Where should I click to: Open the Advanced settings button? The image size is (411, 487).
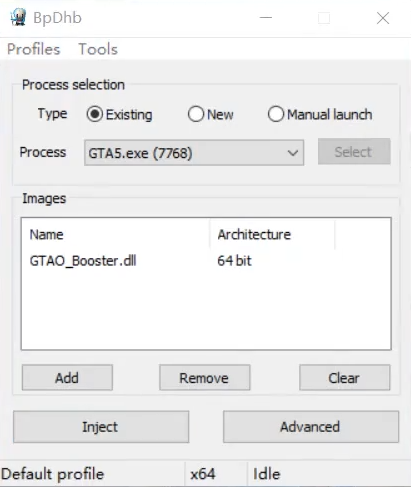[x=311, y=427]
